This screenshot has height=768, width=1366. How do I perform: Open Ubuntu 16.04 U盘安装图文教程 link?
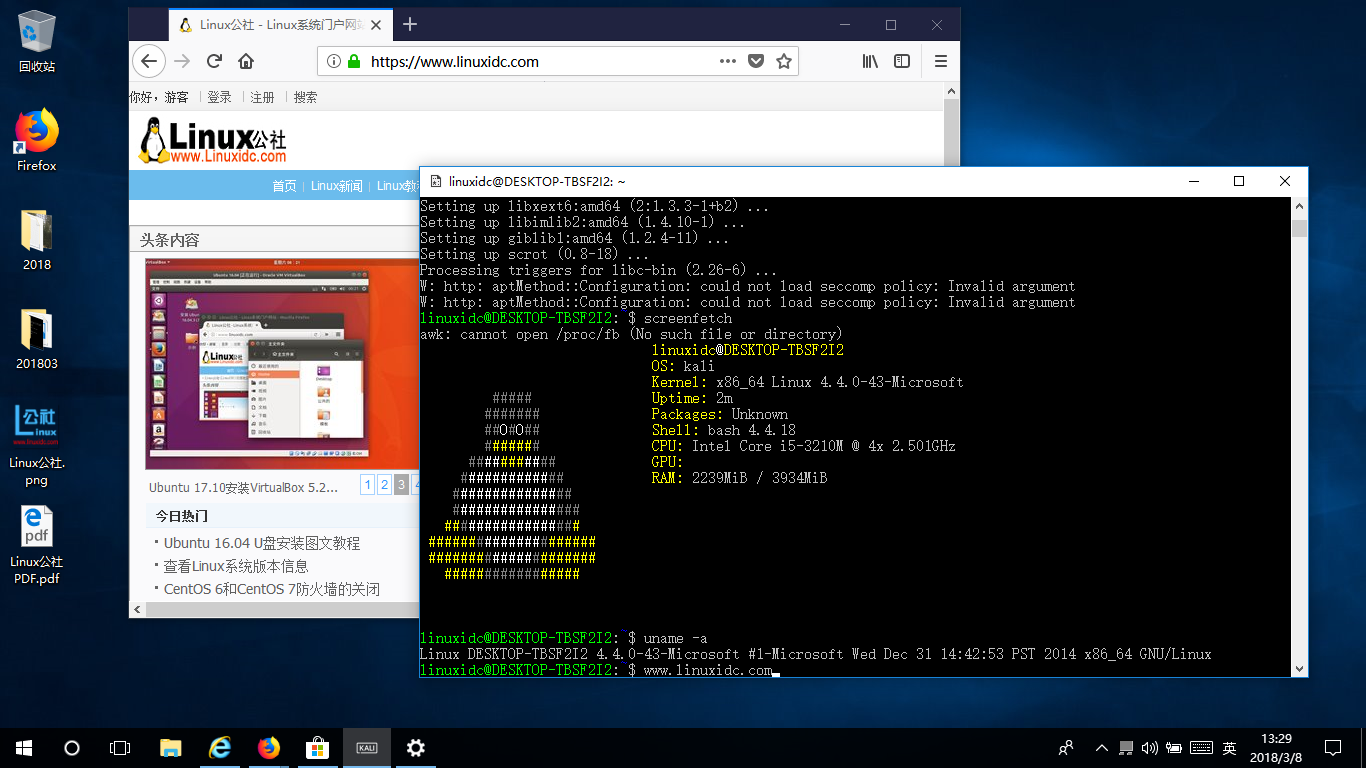coord(262,543)
